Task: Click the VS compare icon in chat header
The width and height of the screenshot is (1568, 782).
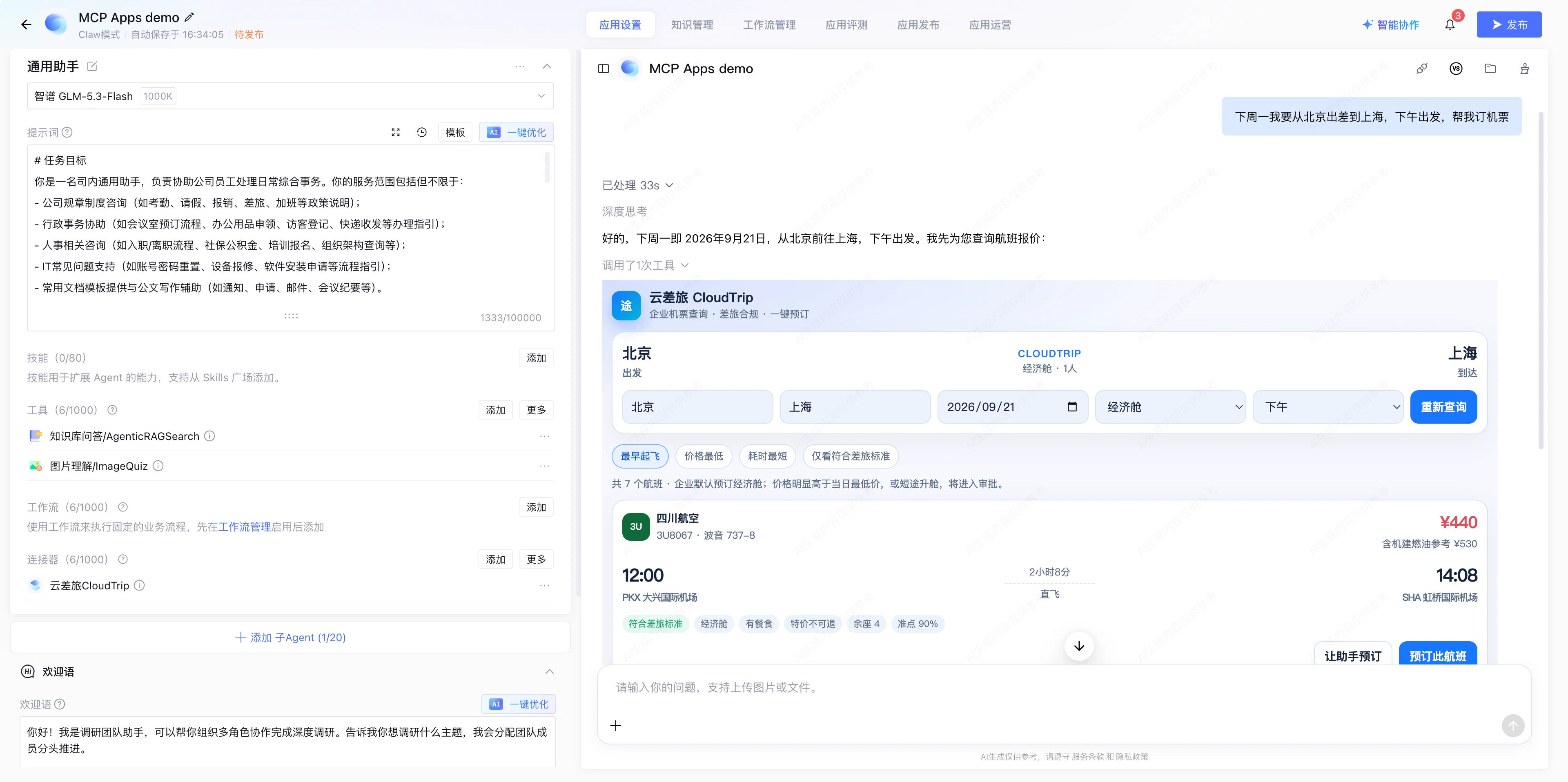Action: click(1456, 69)
